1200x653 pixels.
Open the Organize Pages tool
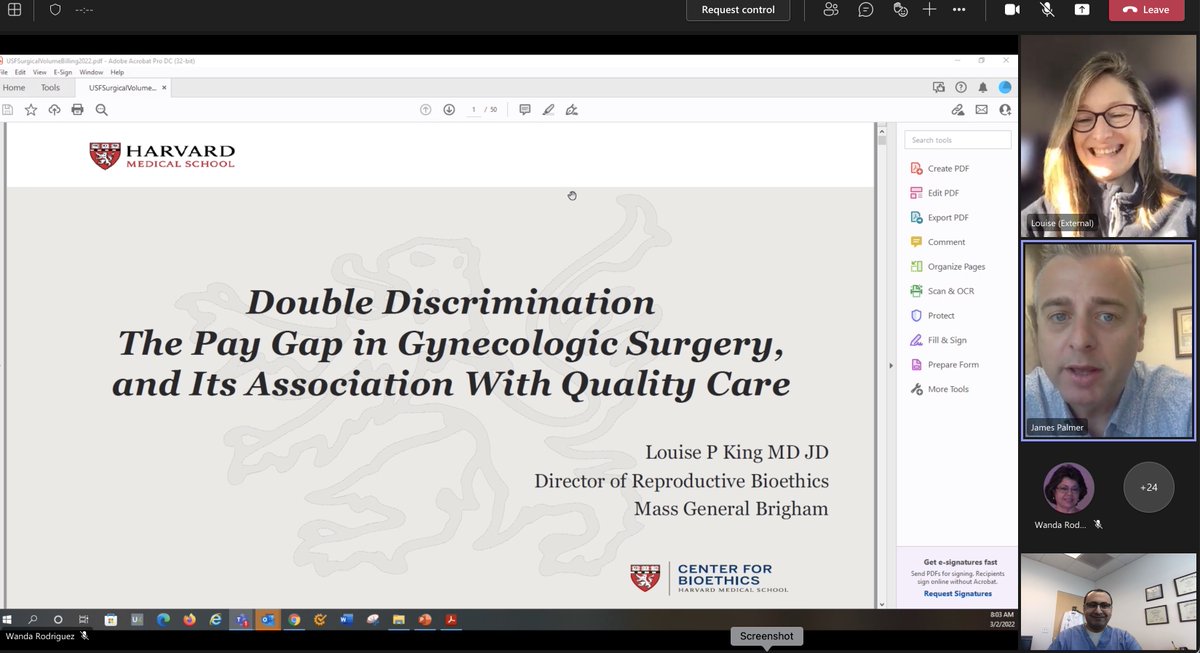[948, 266]
